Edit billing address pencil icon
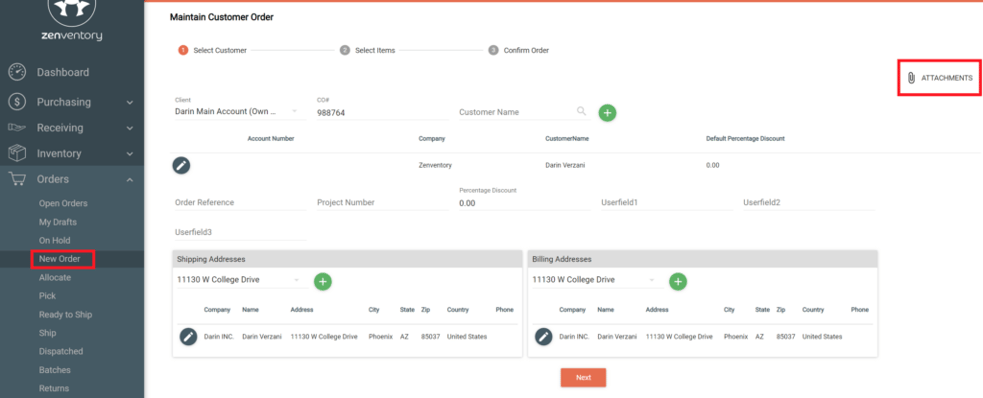Viewport: 983px width, 398px height. pos(544,337)
